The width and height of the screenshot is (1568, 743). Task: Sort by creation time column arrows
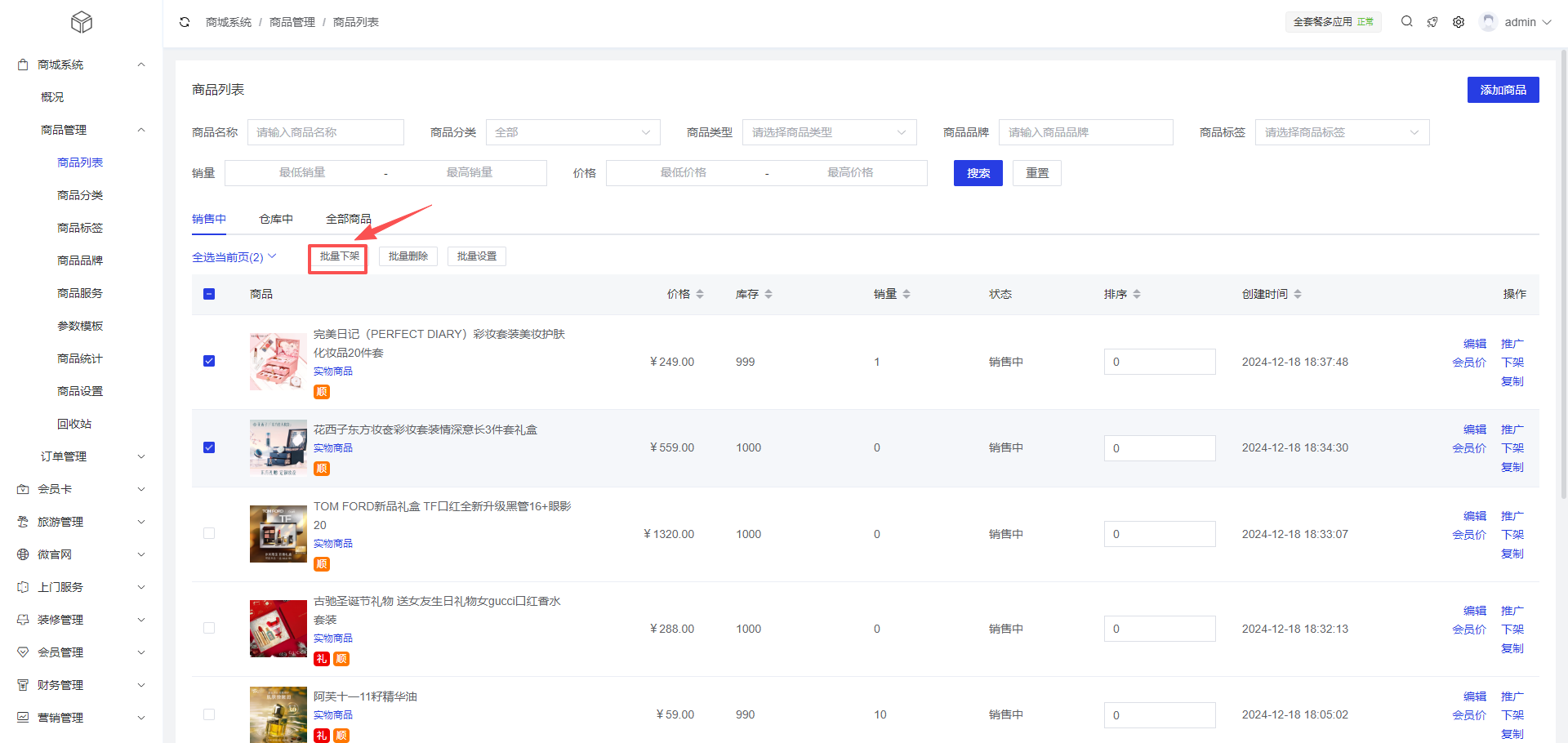1298,294
